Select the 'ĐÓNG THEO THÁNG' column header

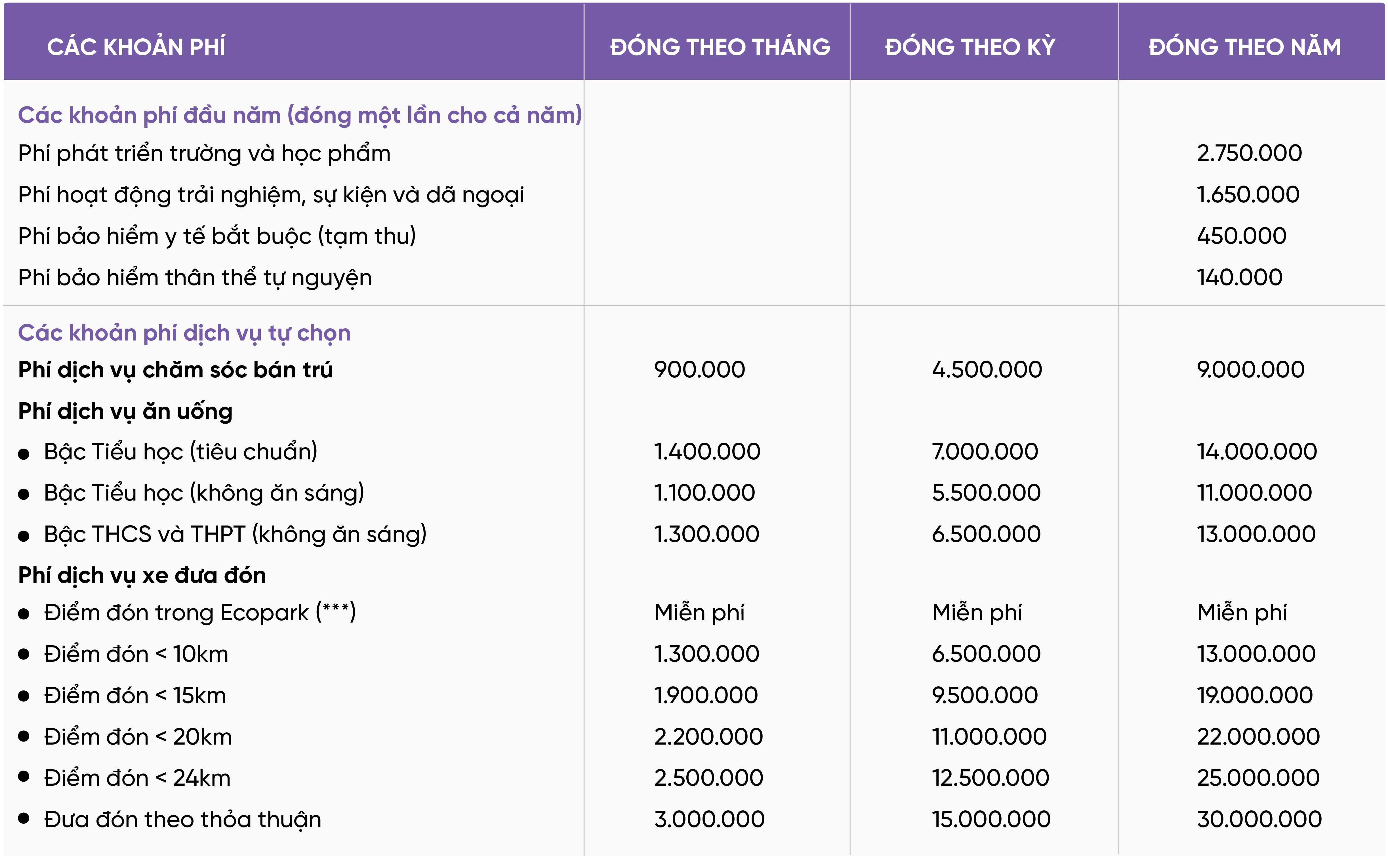click(720, 47)
